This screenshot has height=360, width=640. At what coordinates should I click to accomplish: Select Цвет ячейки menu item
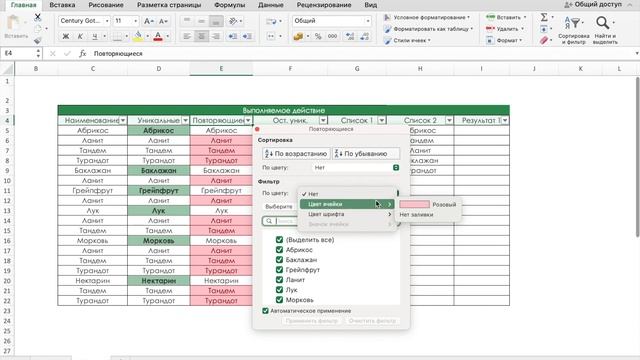[x=347, y=204]
